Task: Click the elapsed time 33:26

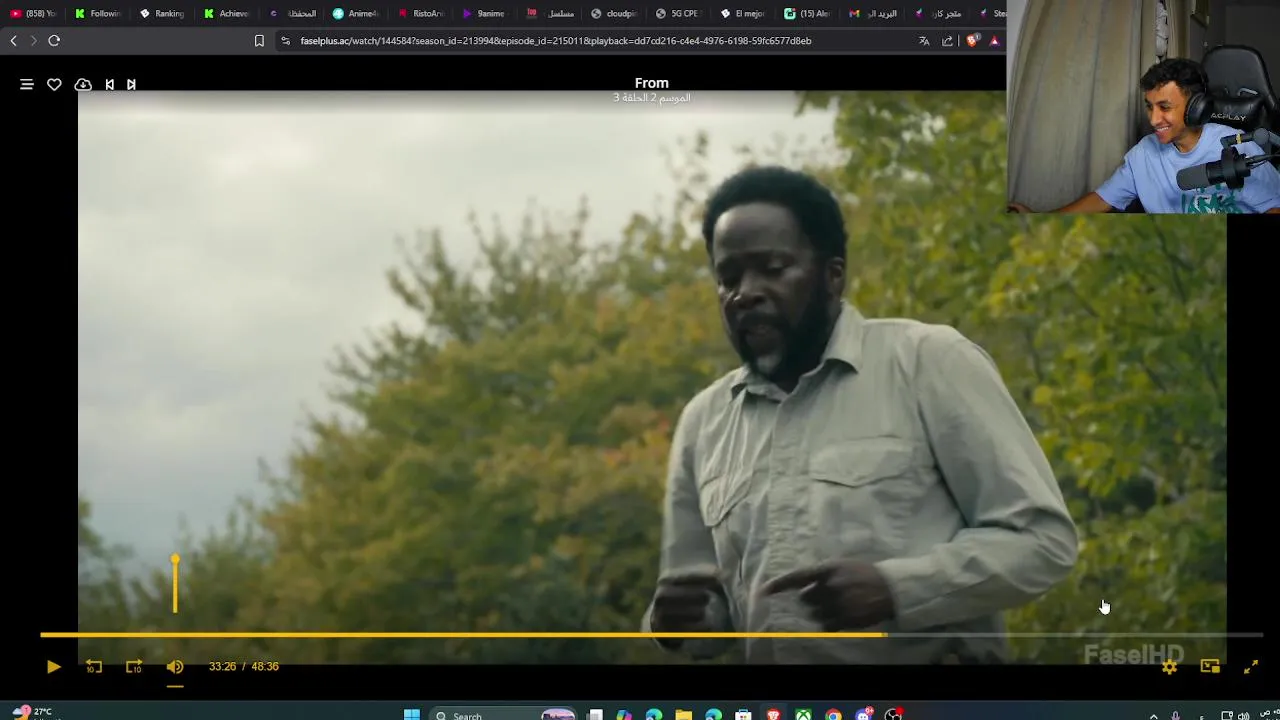Action: [x=222, y=667]
